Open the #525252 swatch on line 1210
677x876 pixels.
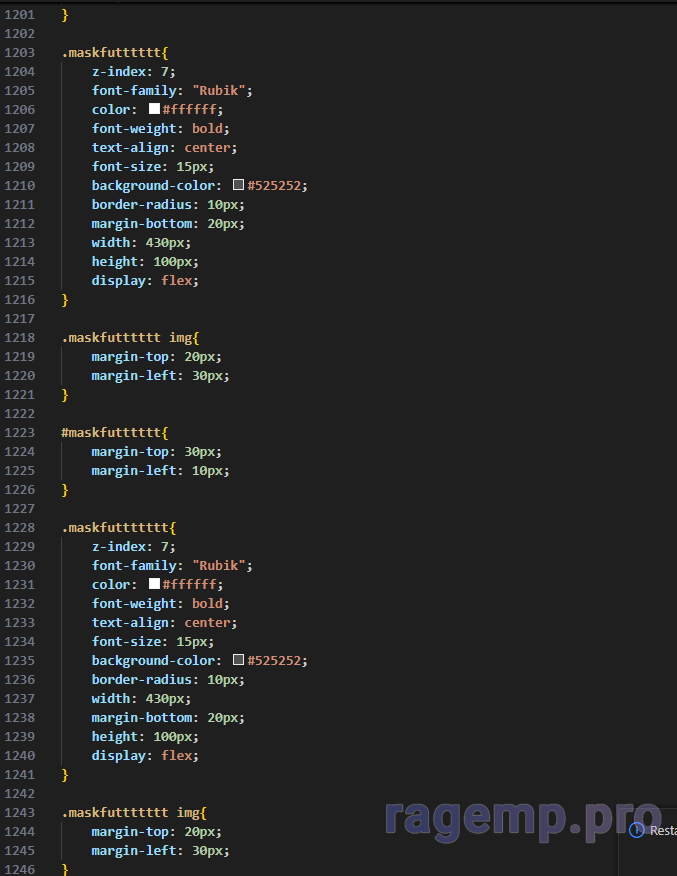[x=238, y=185]
